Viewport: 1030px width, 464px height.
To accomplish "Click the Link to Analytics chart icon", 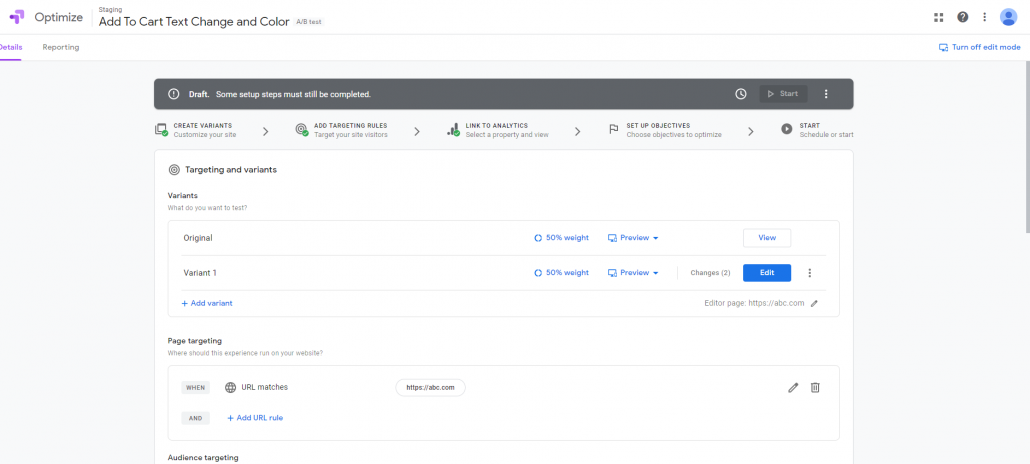I will pyautogui.click(x=453, y=129).
